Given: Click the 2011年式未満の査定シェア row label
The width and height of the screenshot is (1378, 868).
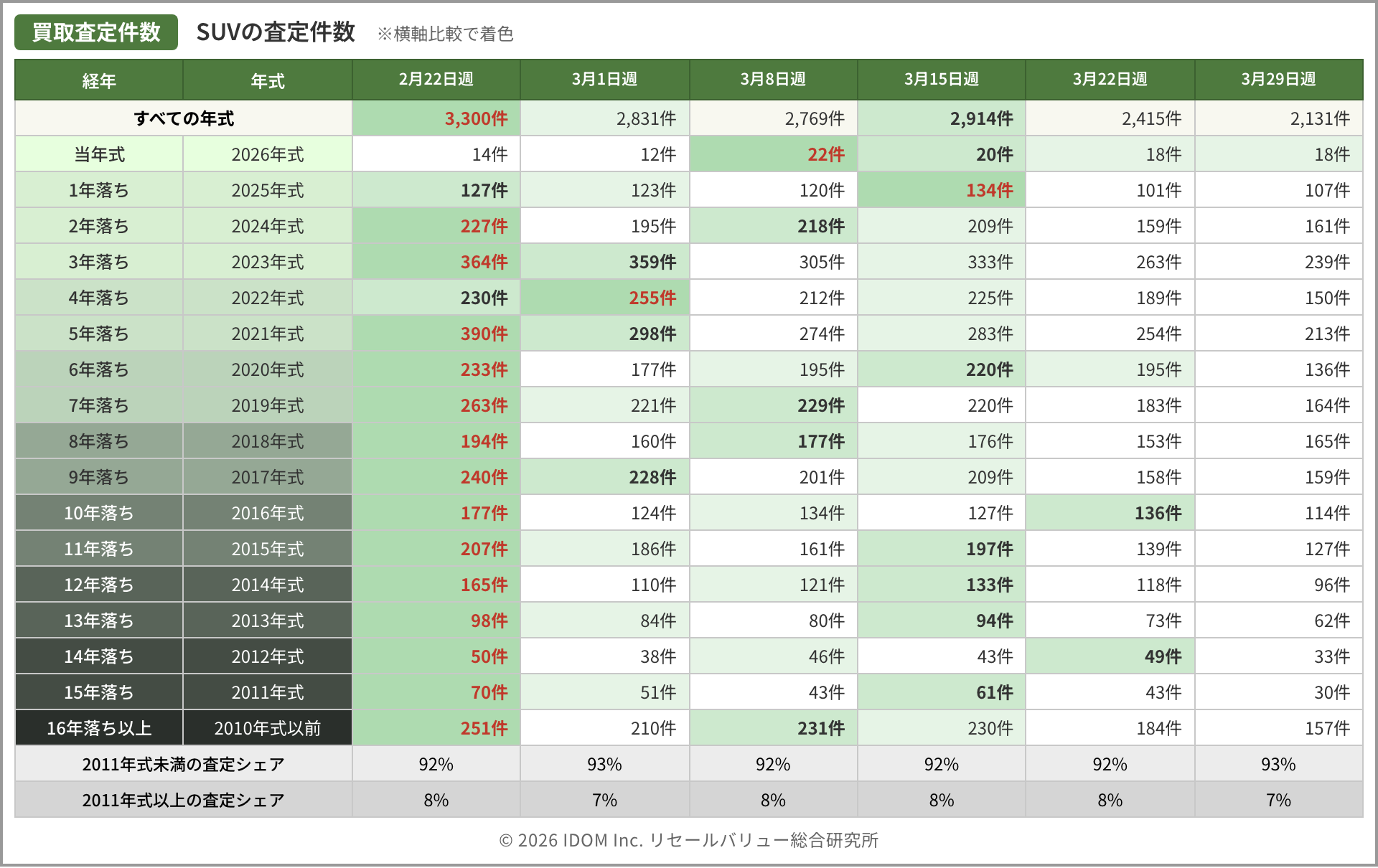Looking at the screenshot, I should [184, 764].
